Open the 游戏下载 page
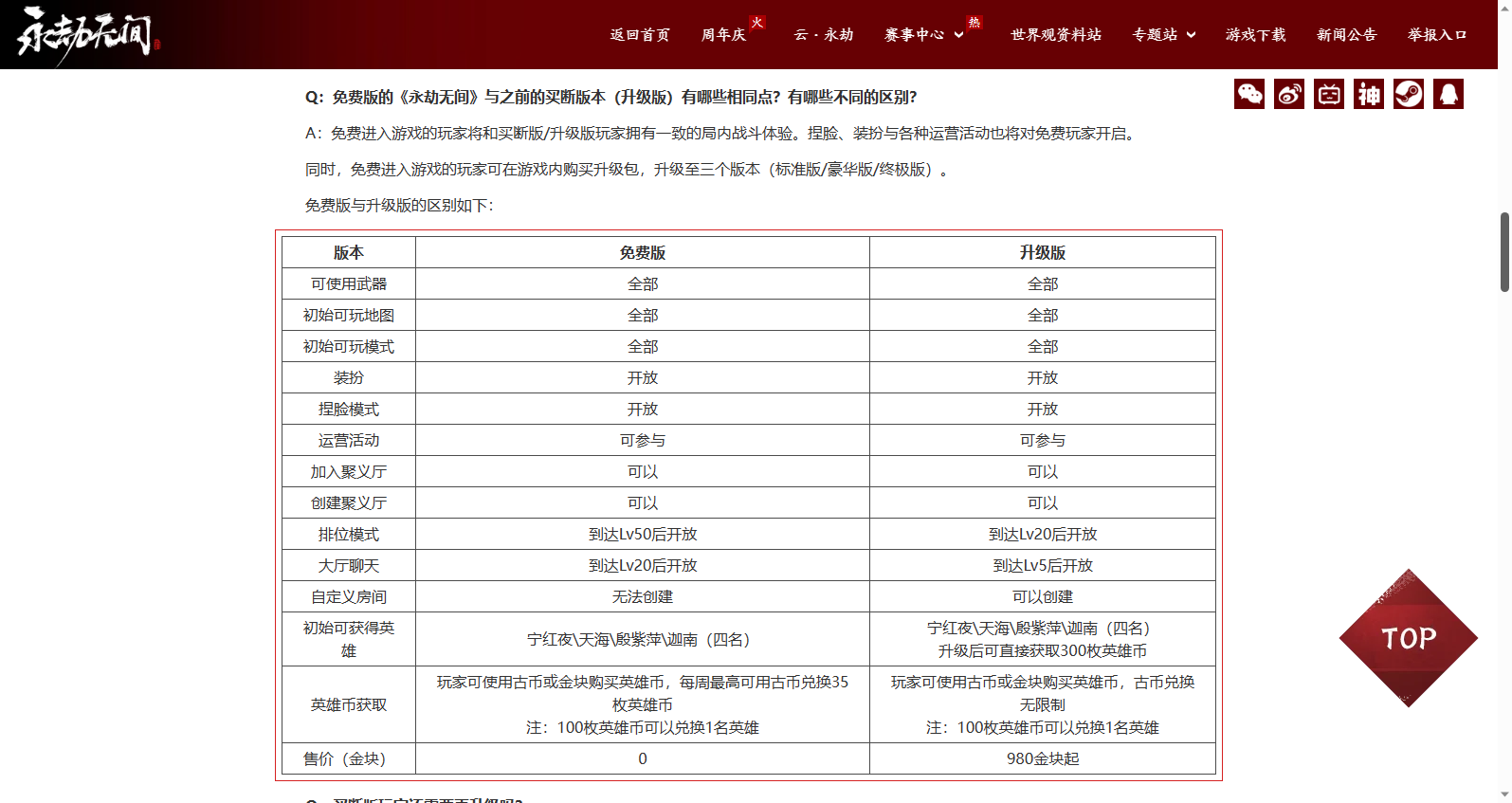The image size is (1512, 803). [1256, 35]
